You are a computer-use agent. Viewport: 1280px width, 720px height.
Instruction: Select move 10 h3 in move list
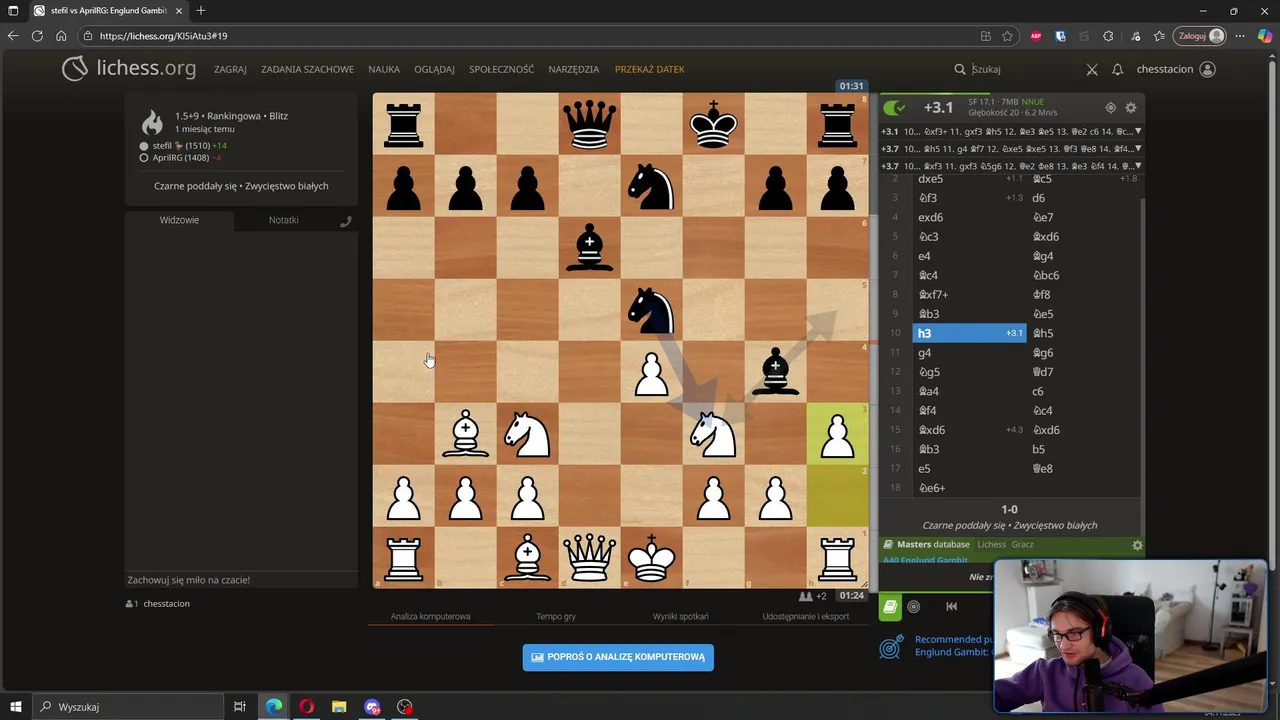click(969, 333)
